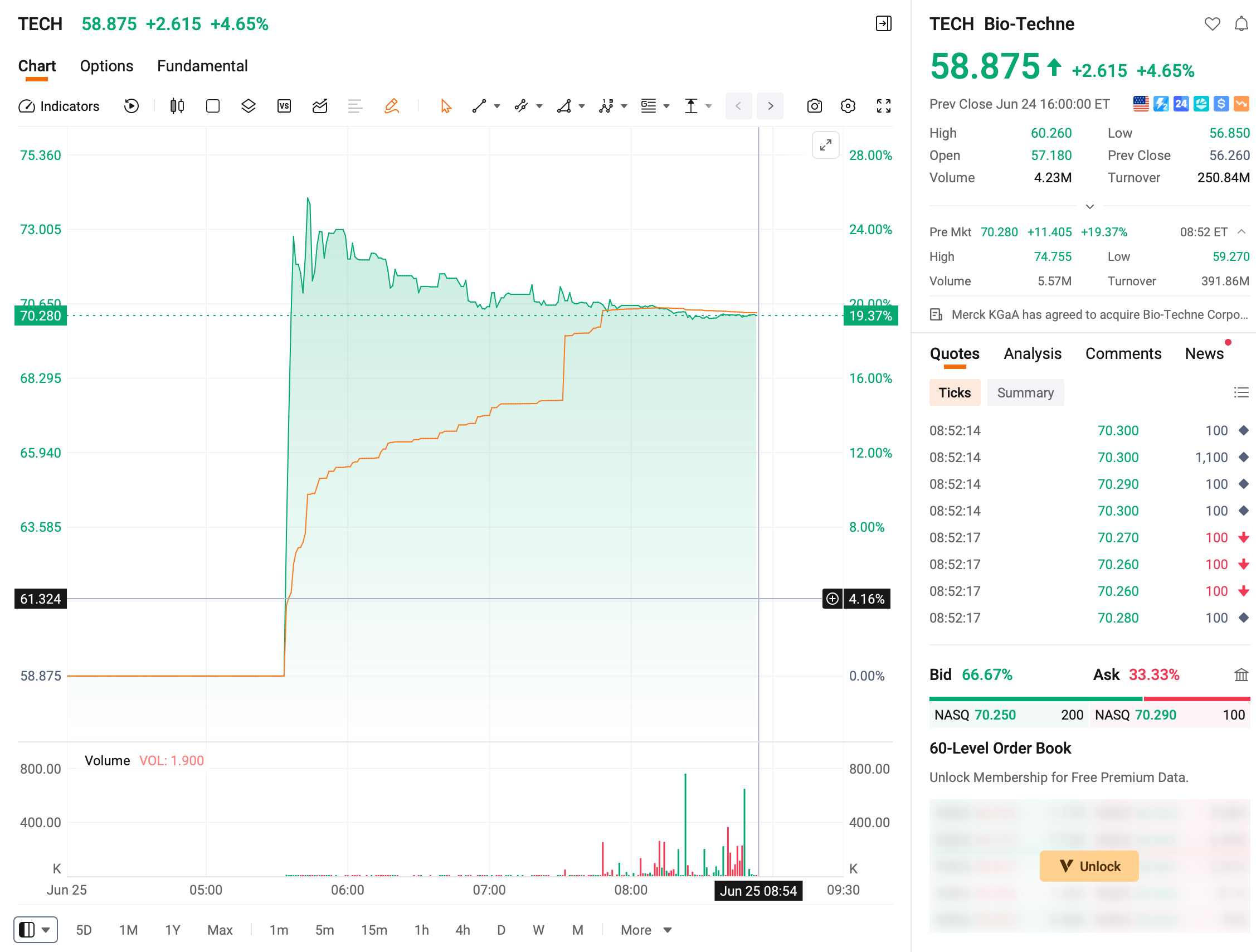Switch to the Fundamental tab
Screen dimensions: 1256x952
click(203, 66)
